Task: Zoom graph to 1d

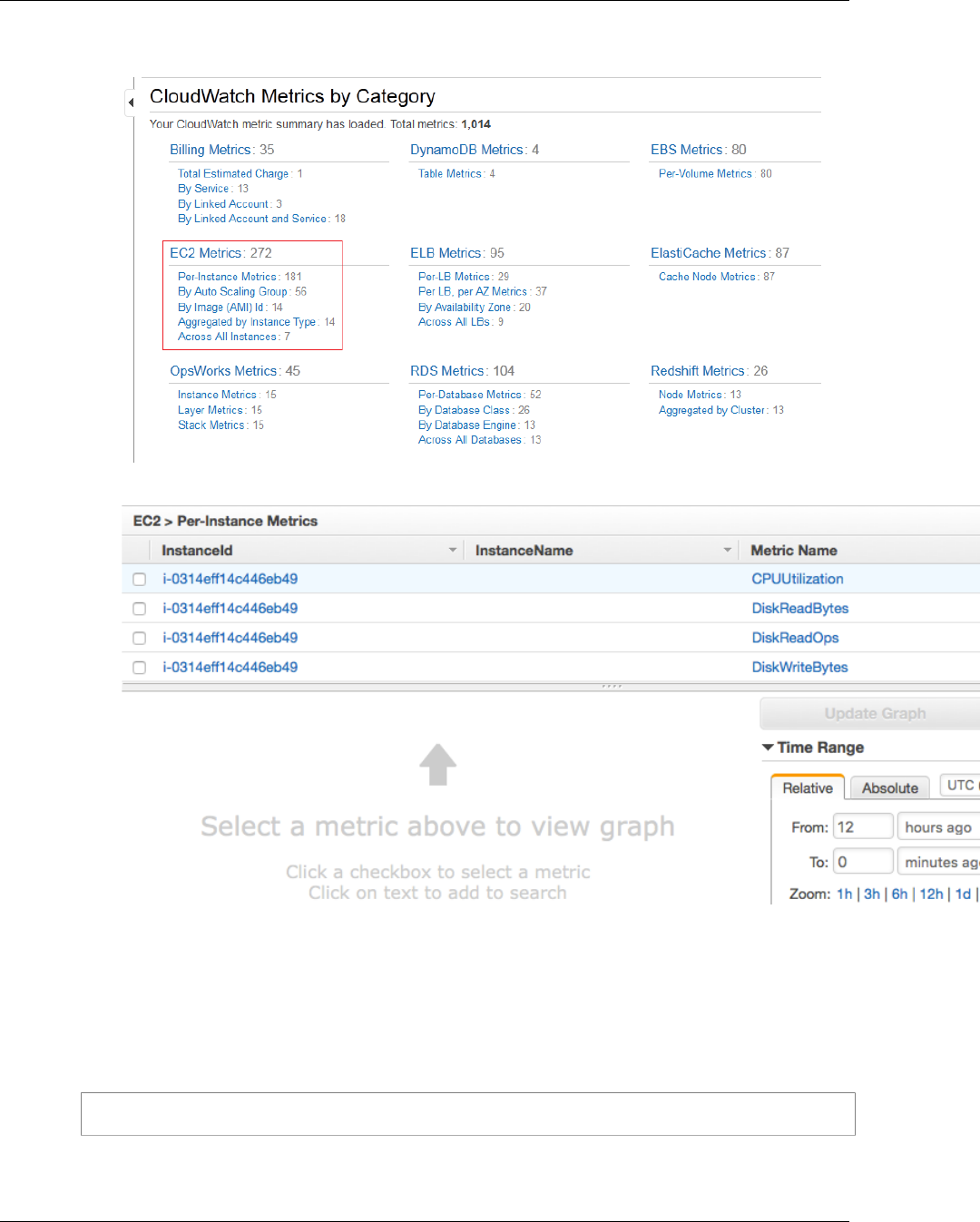Action: [963, 894]
